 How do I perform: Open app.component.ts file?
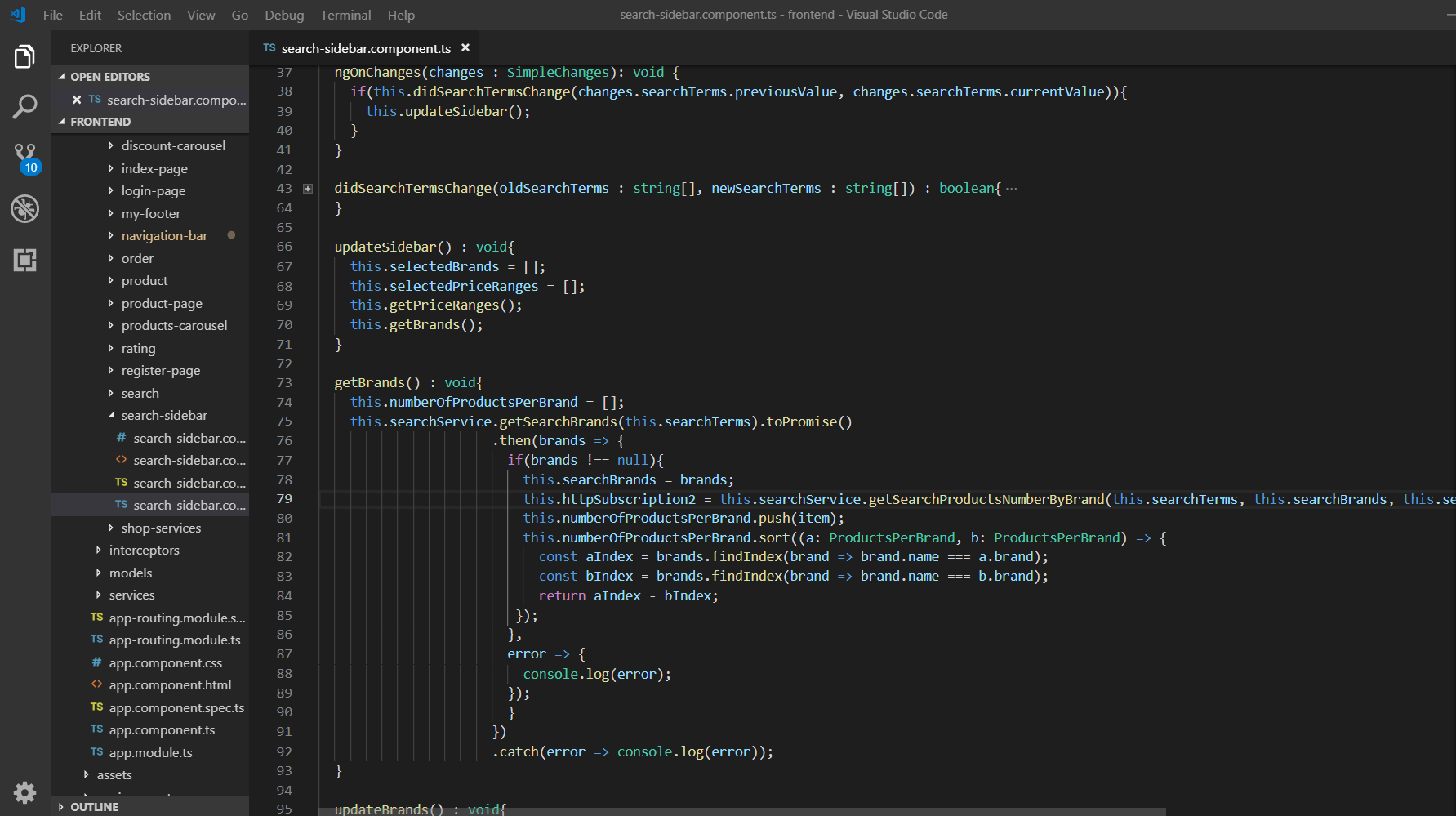click(162, 729)
